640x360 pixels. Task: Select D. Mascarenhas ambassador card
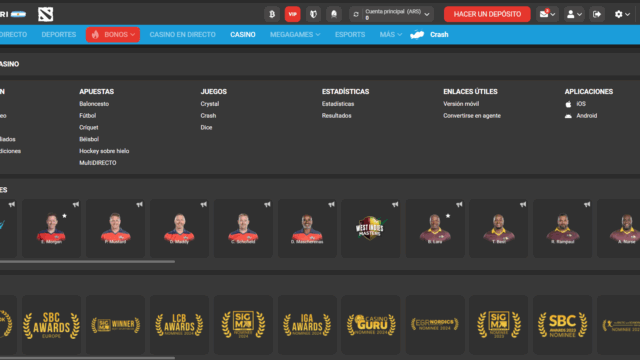(307, 229)
